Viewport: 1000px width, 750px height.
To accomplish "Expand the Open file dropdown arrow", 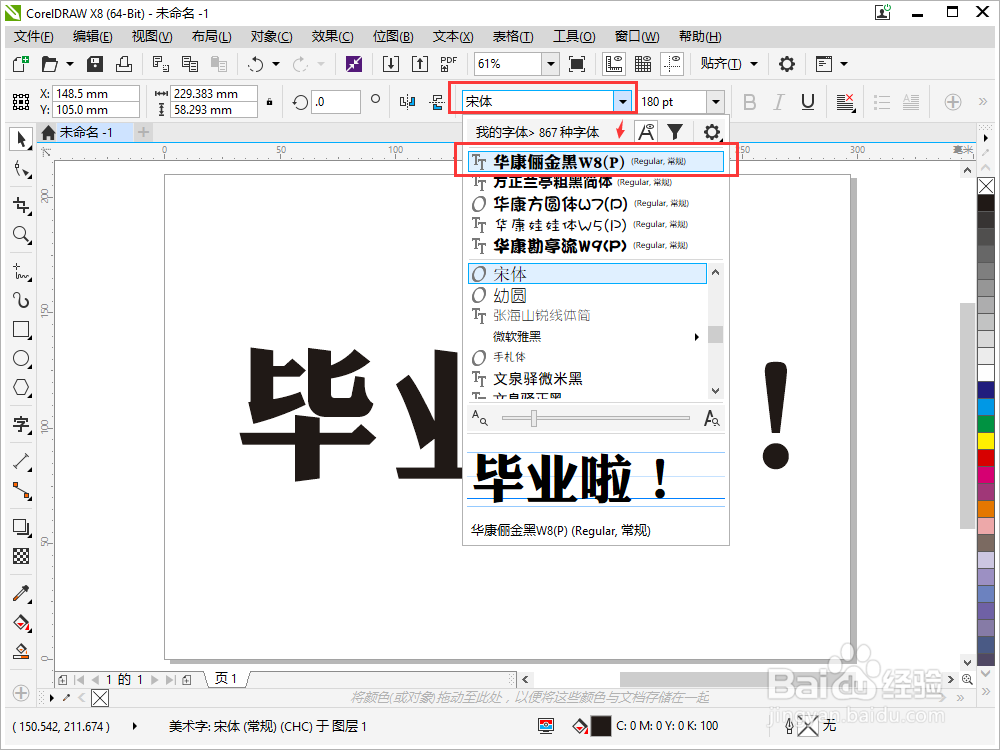I will click(x=70, y=64).
